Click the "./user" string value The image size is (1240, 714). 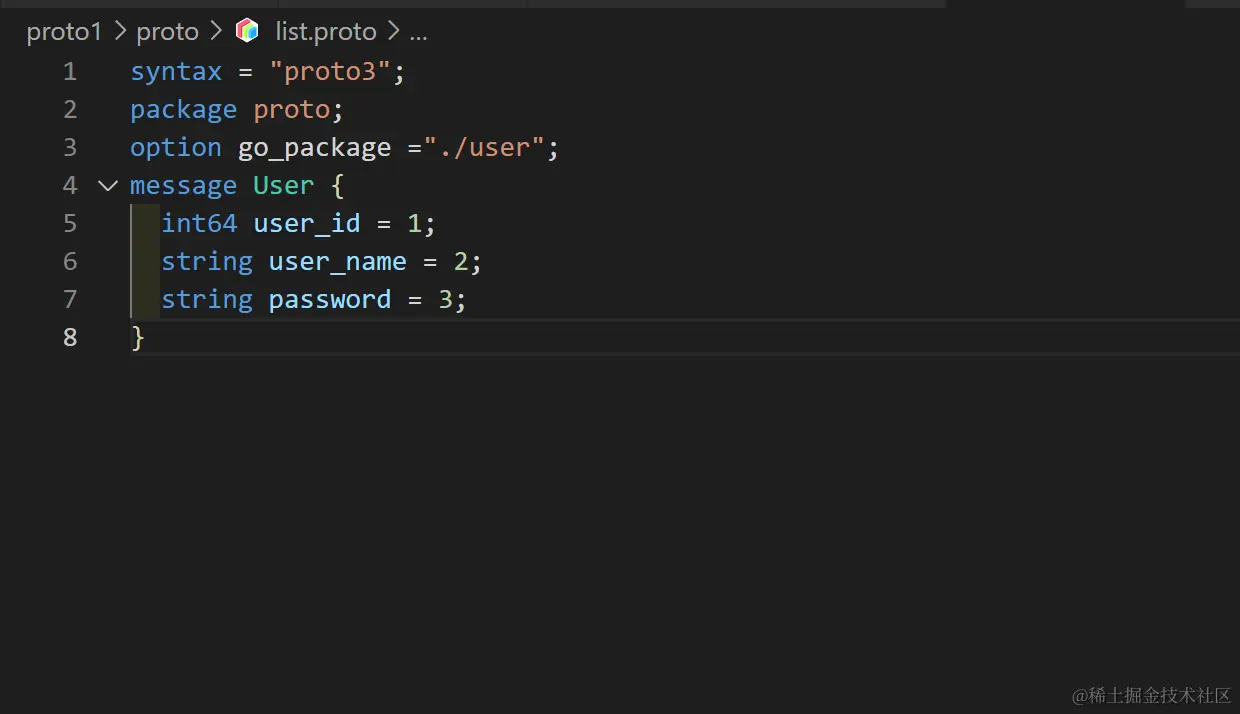point(483,147)
